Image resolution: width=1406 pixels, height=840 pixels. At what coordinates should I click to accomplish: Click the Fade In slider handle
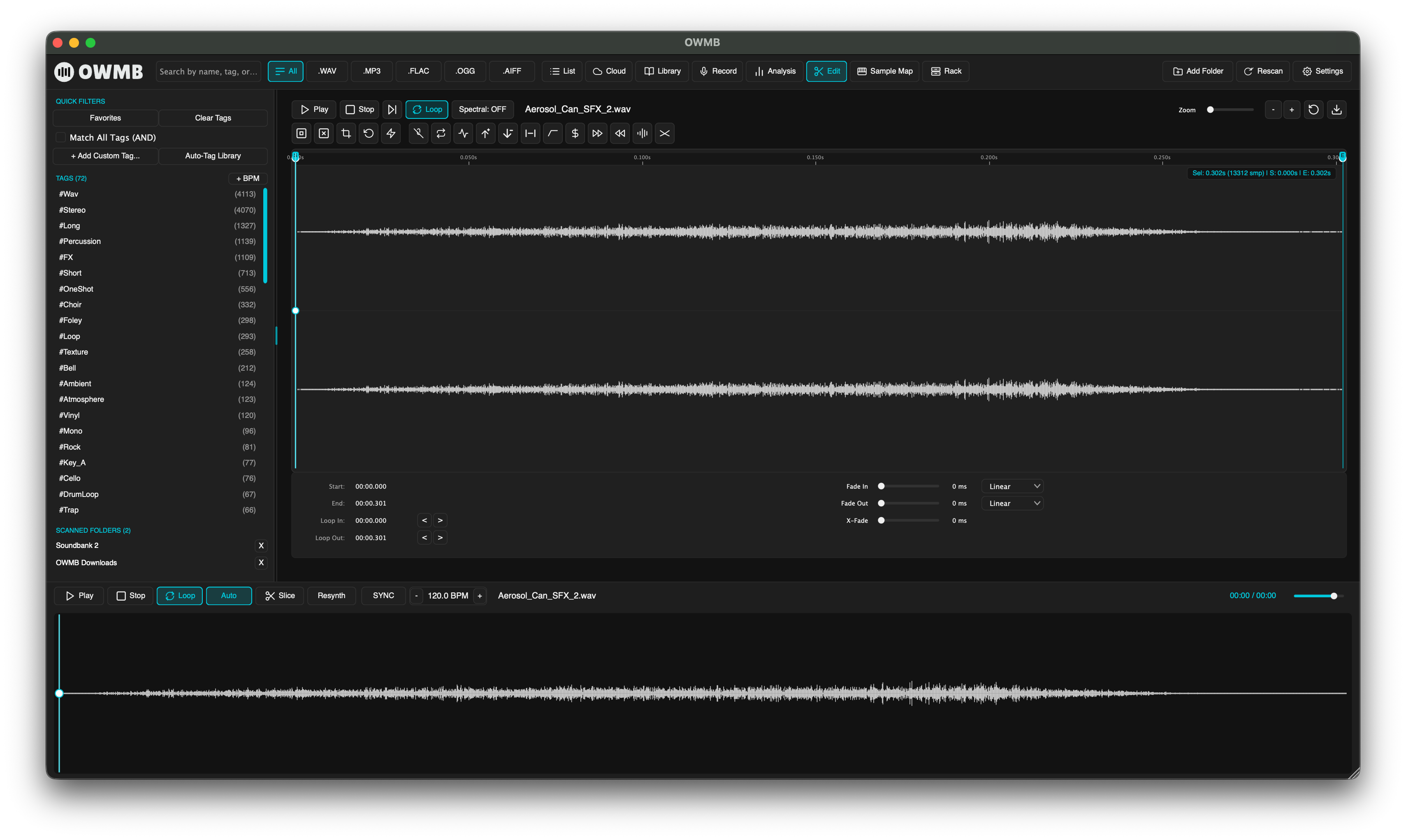[881, 486]
